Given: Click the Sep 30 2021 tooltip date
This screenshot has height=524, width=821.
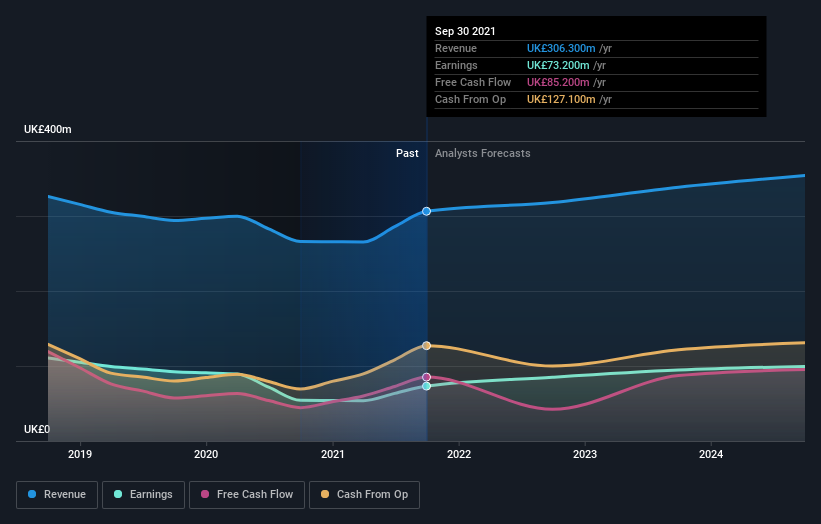Looking at the screenshot, I should pyautogui.click(x=465, y=31).
